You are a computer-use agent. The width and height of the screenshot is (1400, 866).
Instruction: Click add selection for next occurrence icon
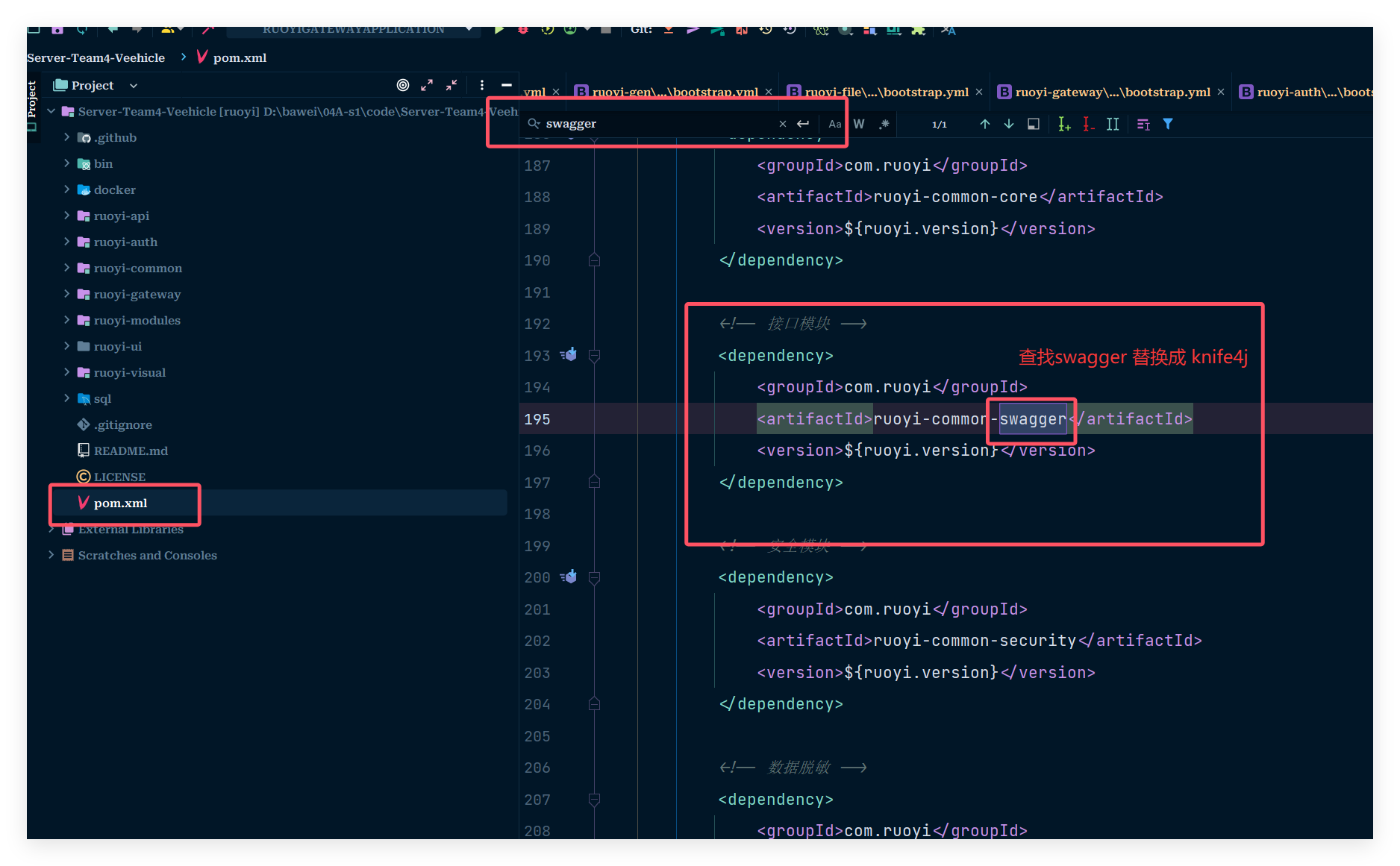click(1064, 124)
